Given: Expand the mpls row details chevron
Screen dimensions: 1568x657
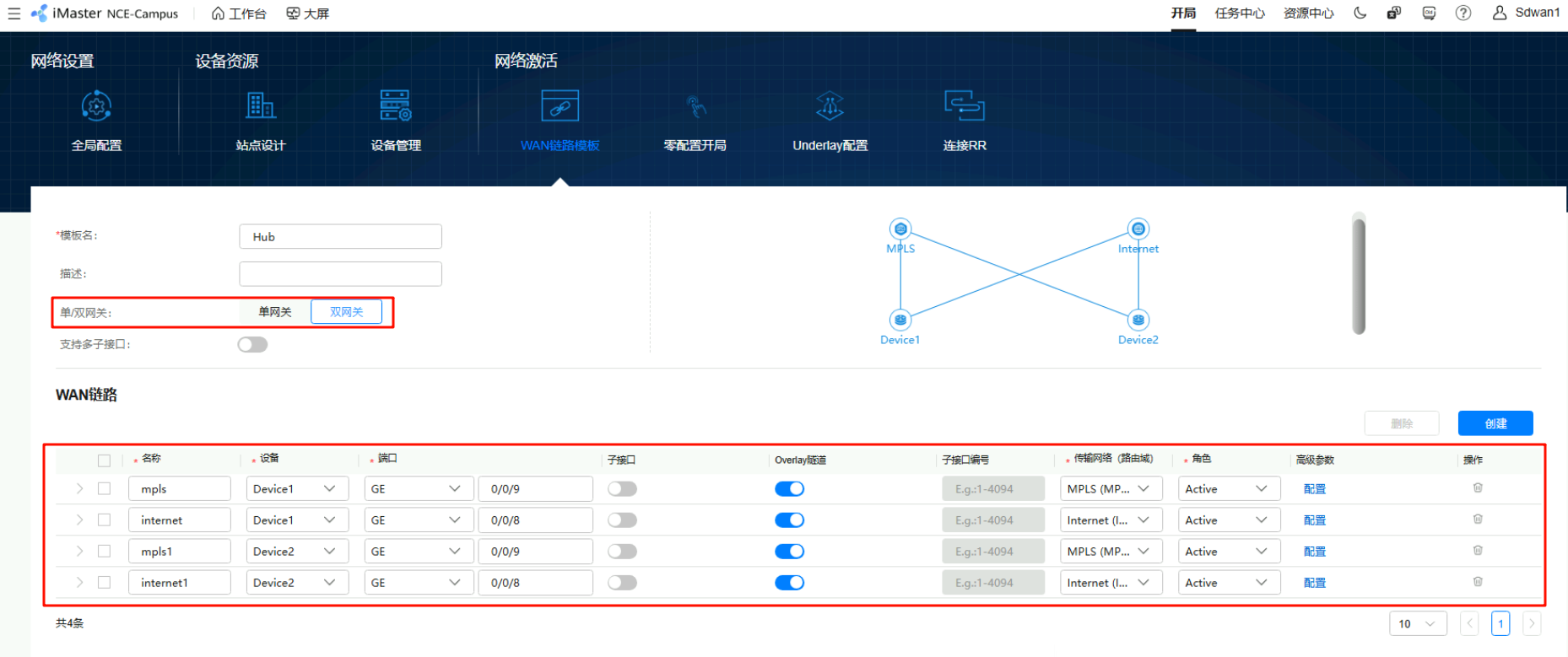Looking at the screenshot, I should tap(79, 489).
